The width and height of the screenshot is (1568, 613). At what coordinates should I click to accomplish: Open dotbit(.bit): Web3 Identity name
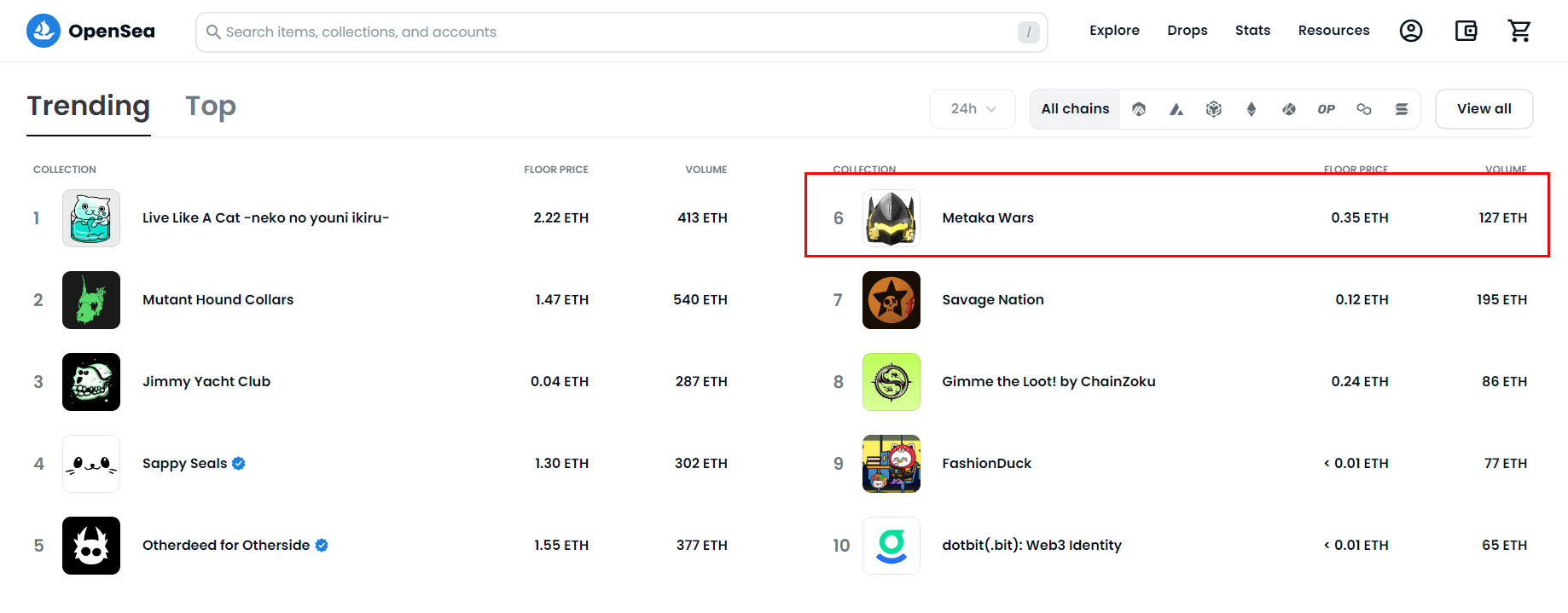pyautogui.click(x=1031, y=546)
